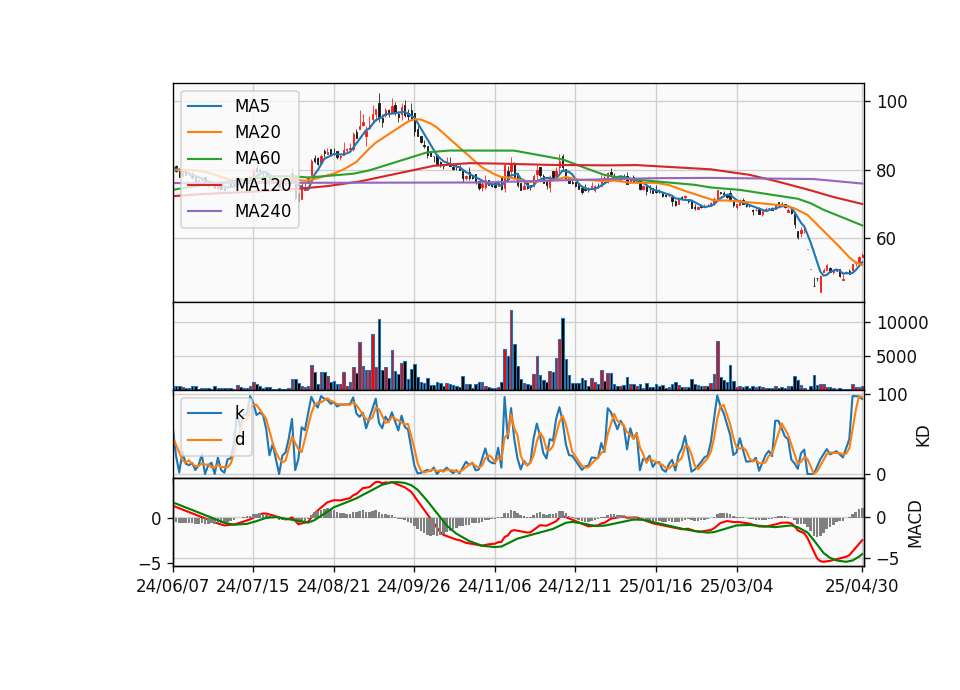Click the 24/08/21 date label
960x690 pixels.
[334, 586]
